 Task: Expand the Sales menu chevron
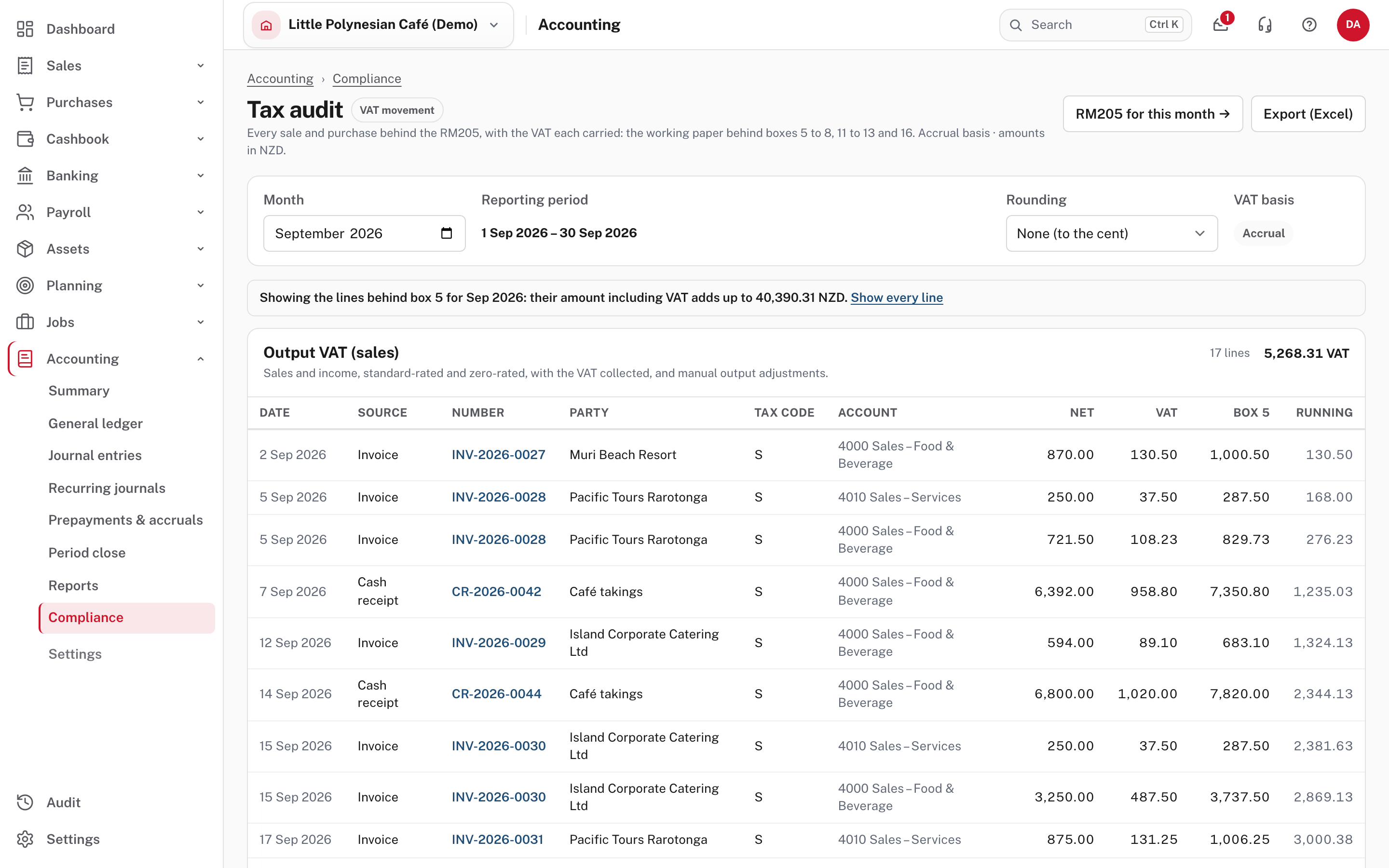click(200, 66)
